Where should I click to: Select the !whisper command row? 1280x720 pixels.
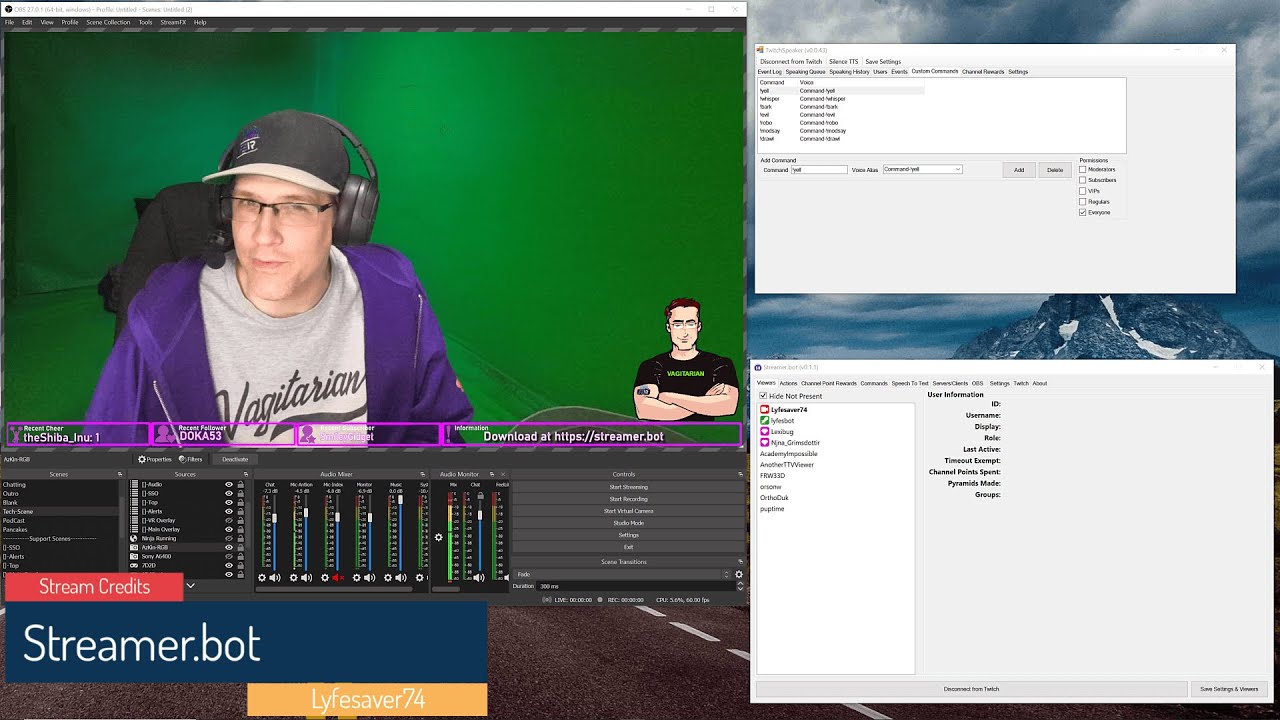tap(841, 99)
